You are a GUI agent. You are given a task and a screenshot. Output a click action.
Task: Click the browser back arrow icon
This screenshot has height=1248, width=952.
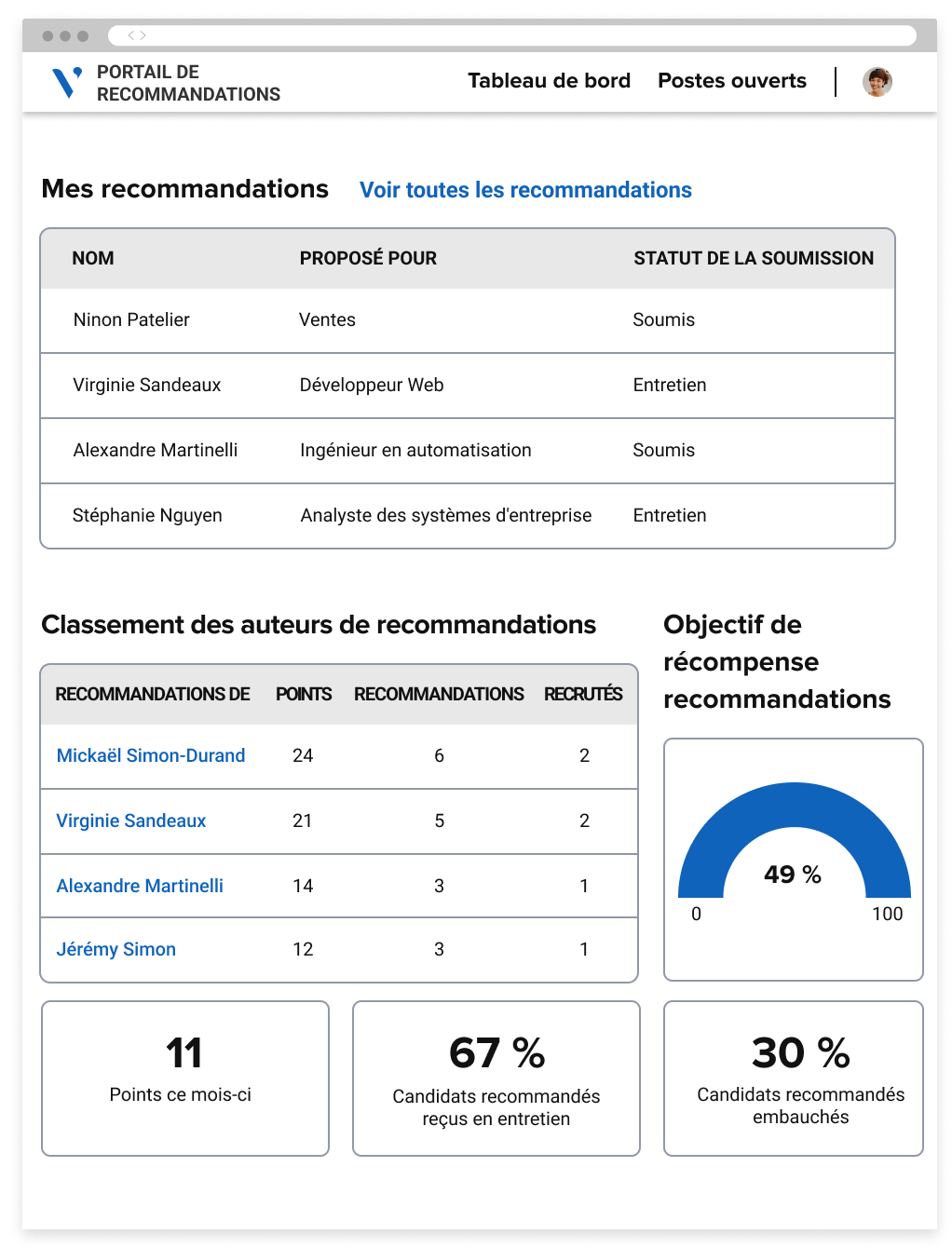[131, 35]
